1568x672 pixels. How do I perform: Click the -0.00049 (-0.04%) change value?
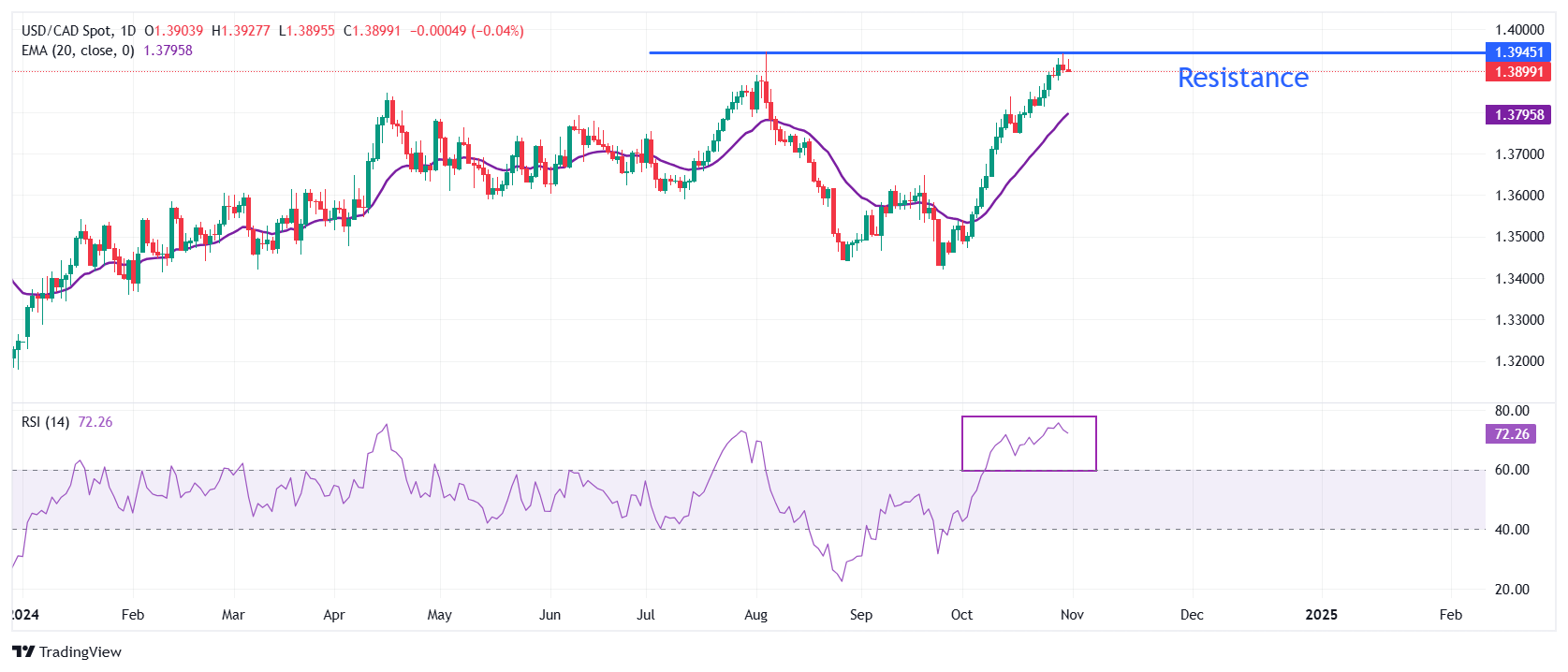click(x=467, y=31)
